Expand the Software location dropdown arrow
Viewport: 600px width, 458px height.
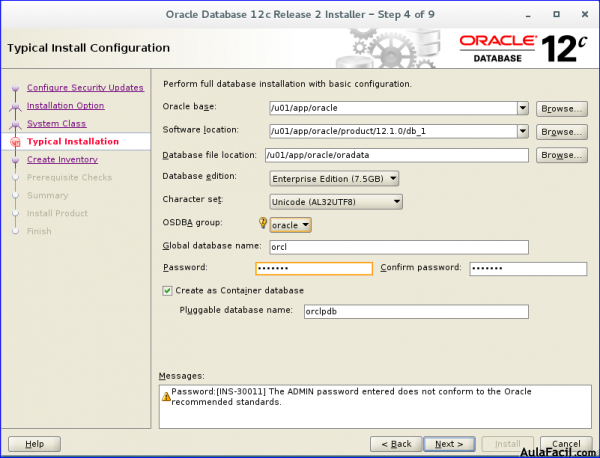click(x=523, y=131)
